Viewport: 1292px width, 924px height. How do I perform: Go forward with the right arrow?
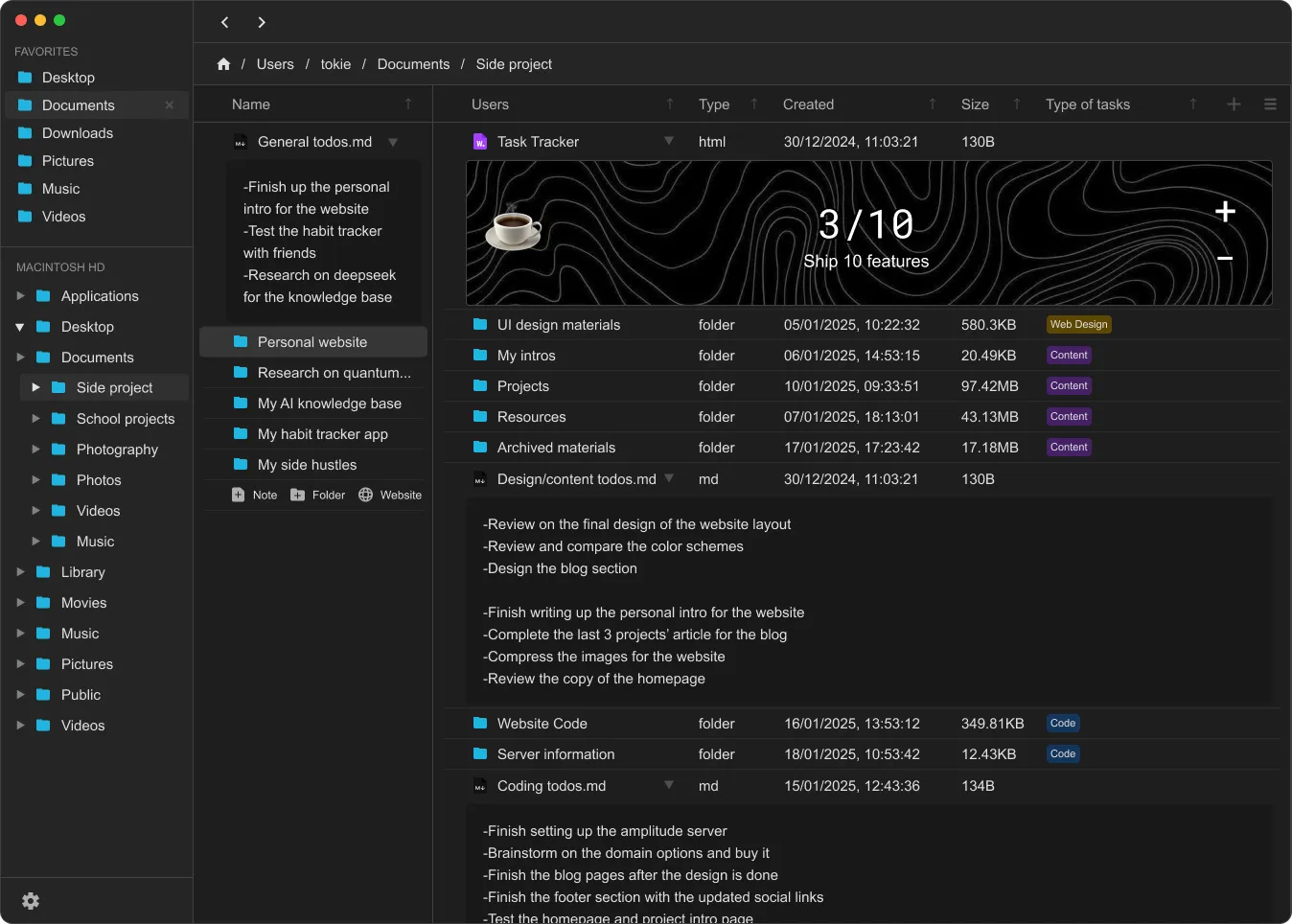tap(262, 22)
